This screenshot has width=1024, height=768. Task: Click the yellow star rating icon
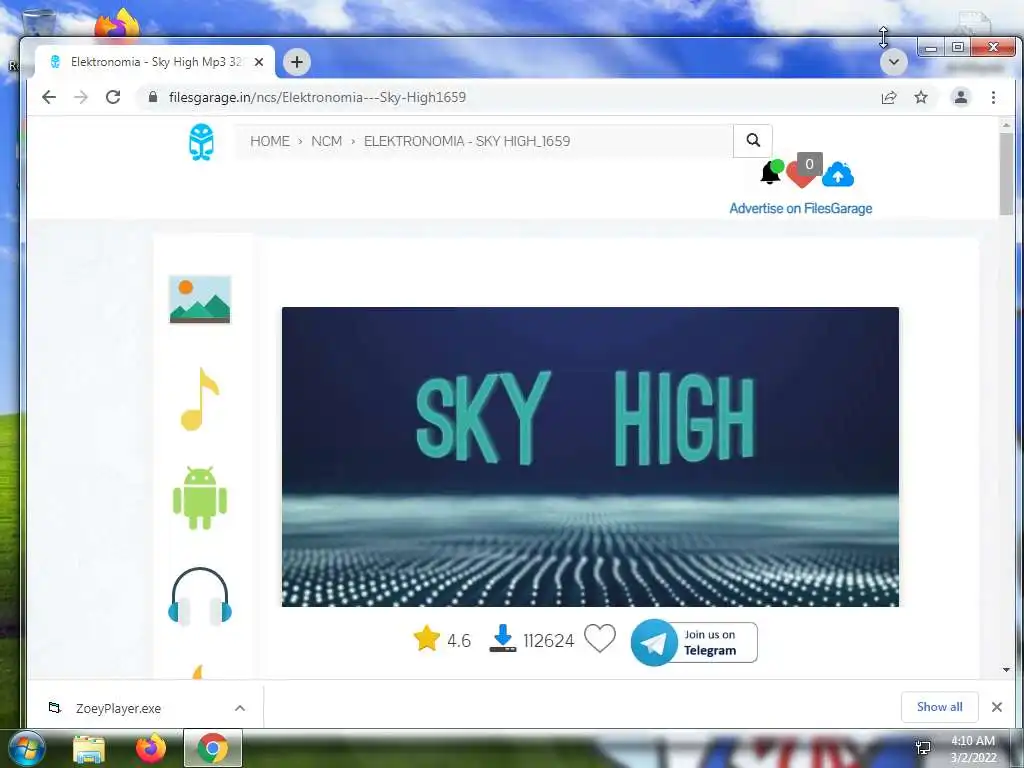click(x=426, y=638)
